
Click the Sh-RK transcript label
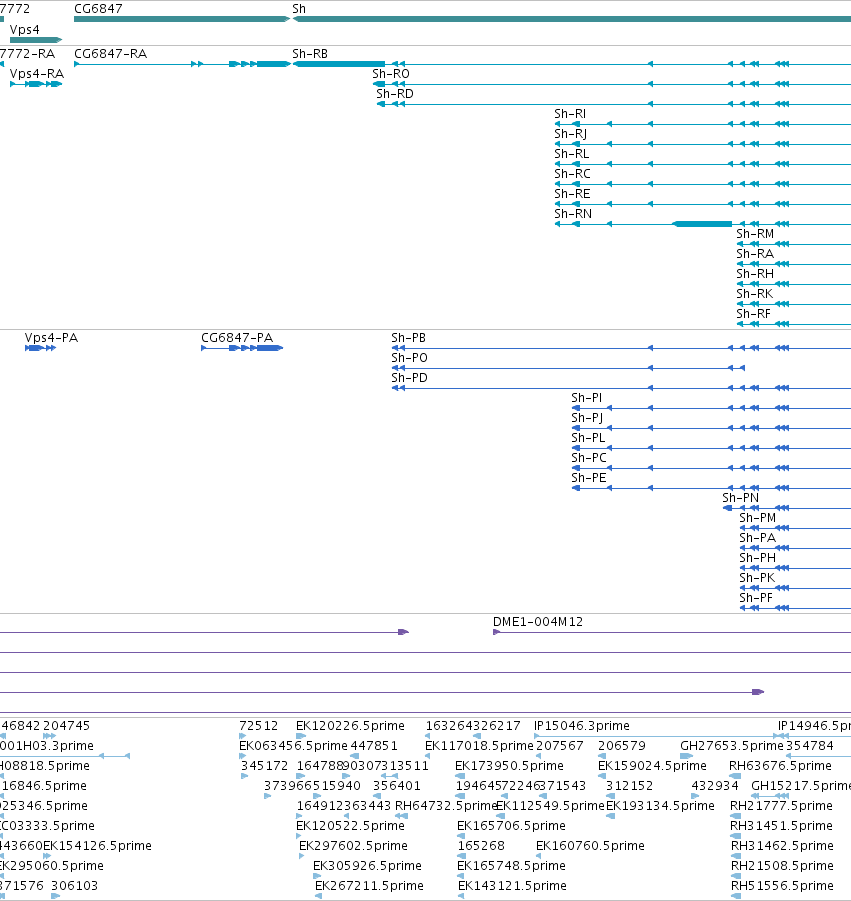[x=754, y=294]
